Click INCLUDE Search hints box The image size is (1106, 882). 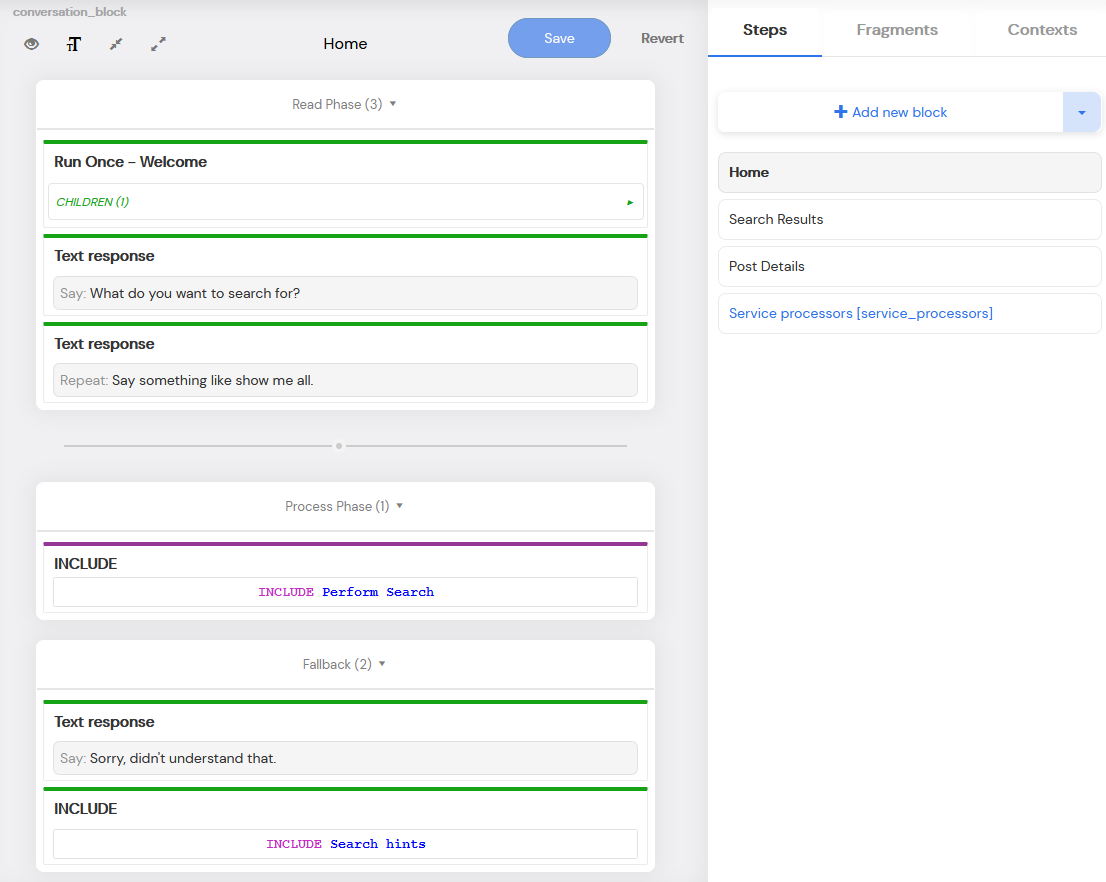[346, 844]
